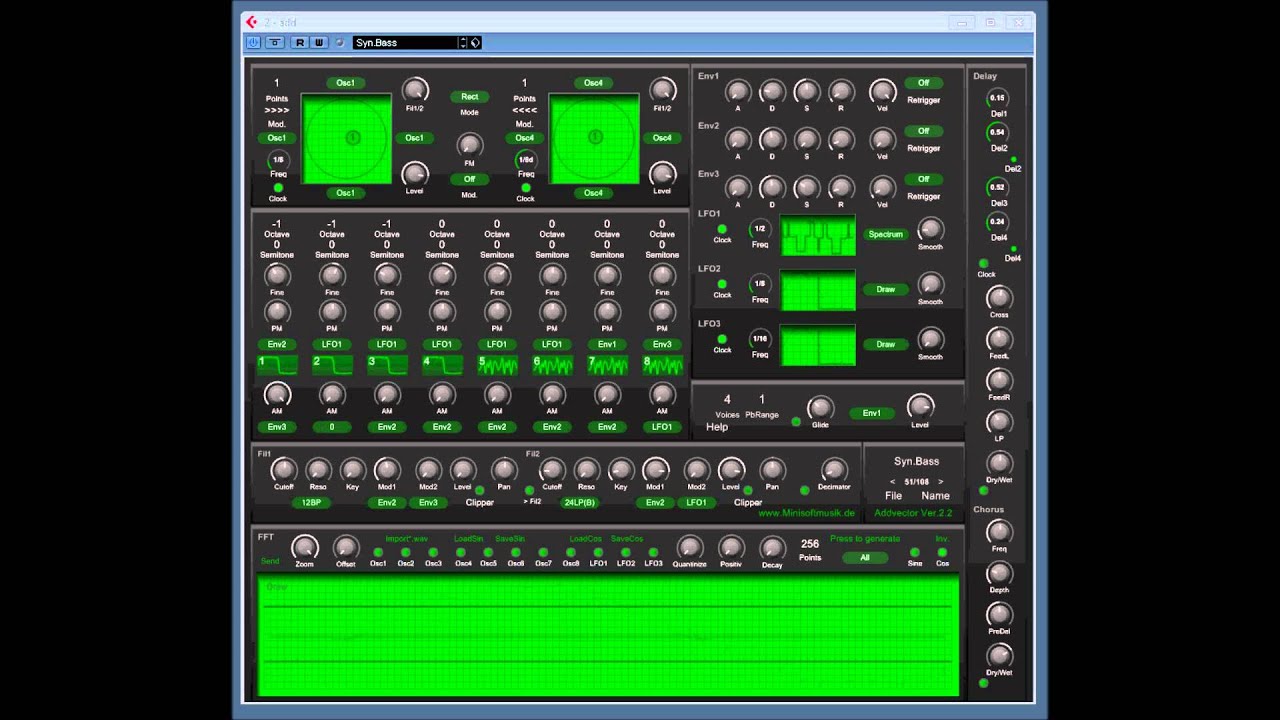Image resolution: width=1280 pixels, height=720 pixels.
Task: Click the Delay Cross knob
Action: point(999,298)
